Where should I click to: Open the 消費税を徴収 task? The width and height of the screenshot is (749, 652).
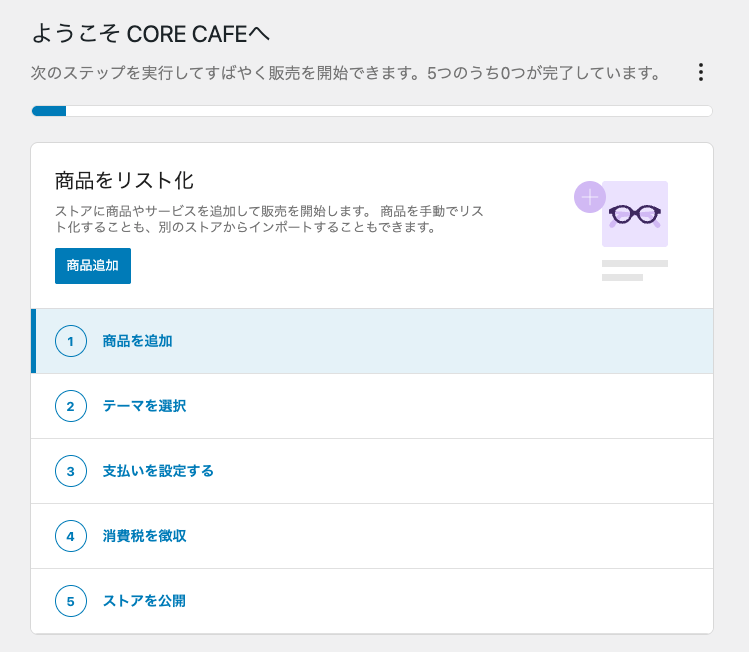[x=144, y=536]
